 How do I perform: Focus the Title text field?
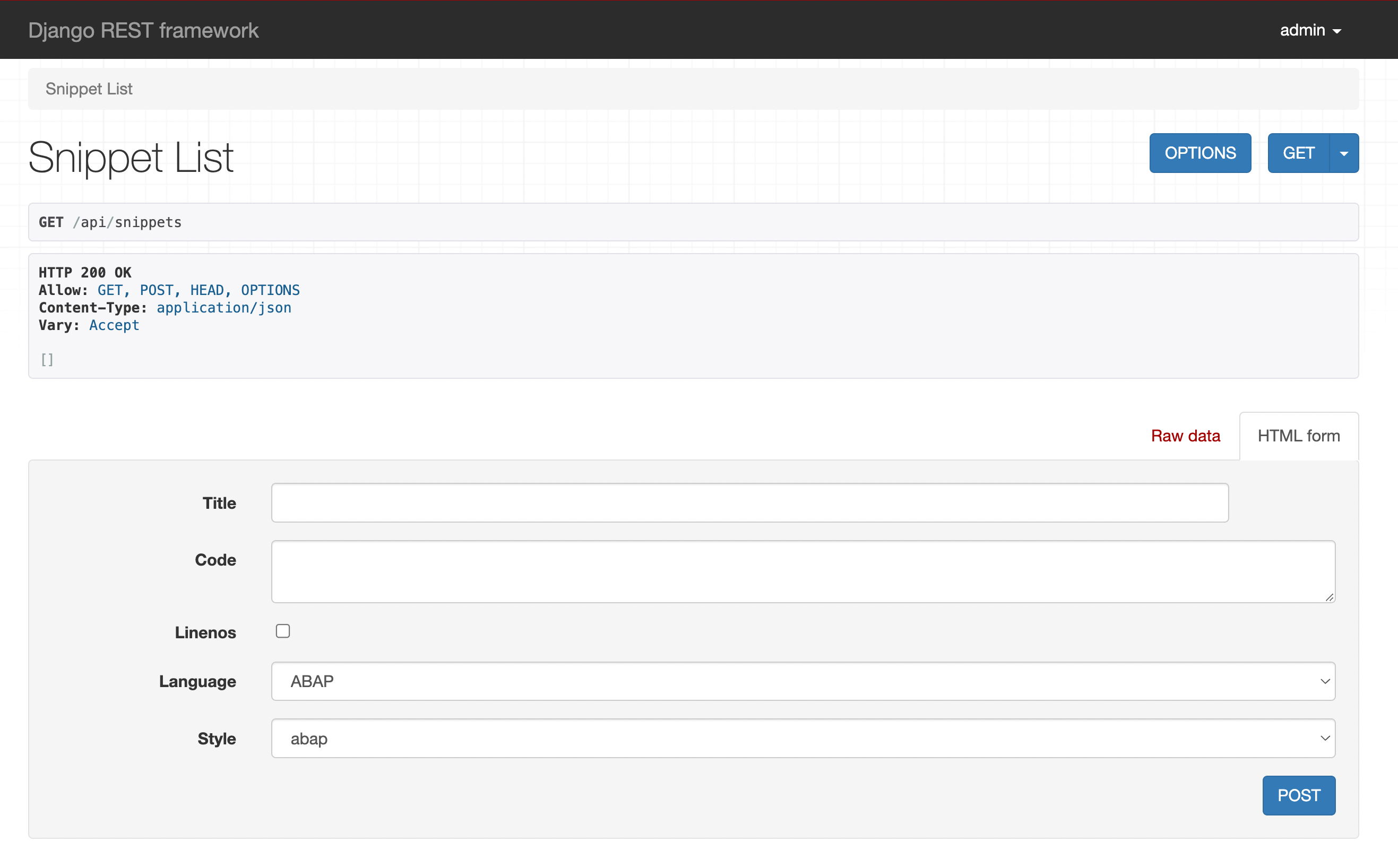tap(749, 502)
